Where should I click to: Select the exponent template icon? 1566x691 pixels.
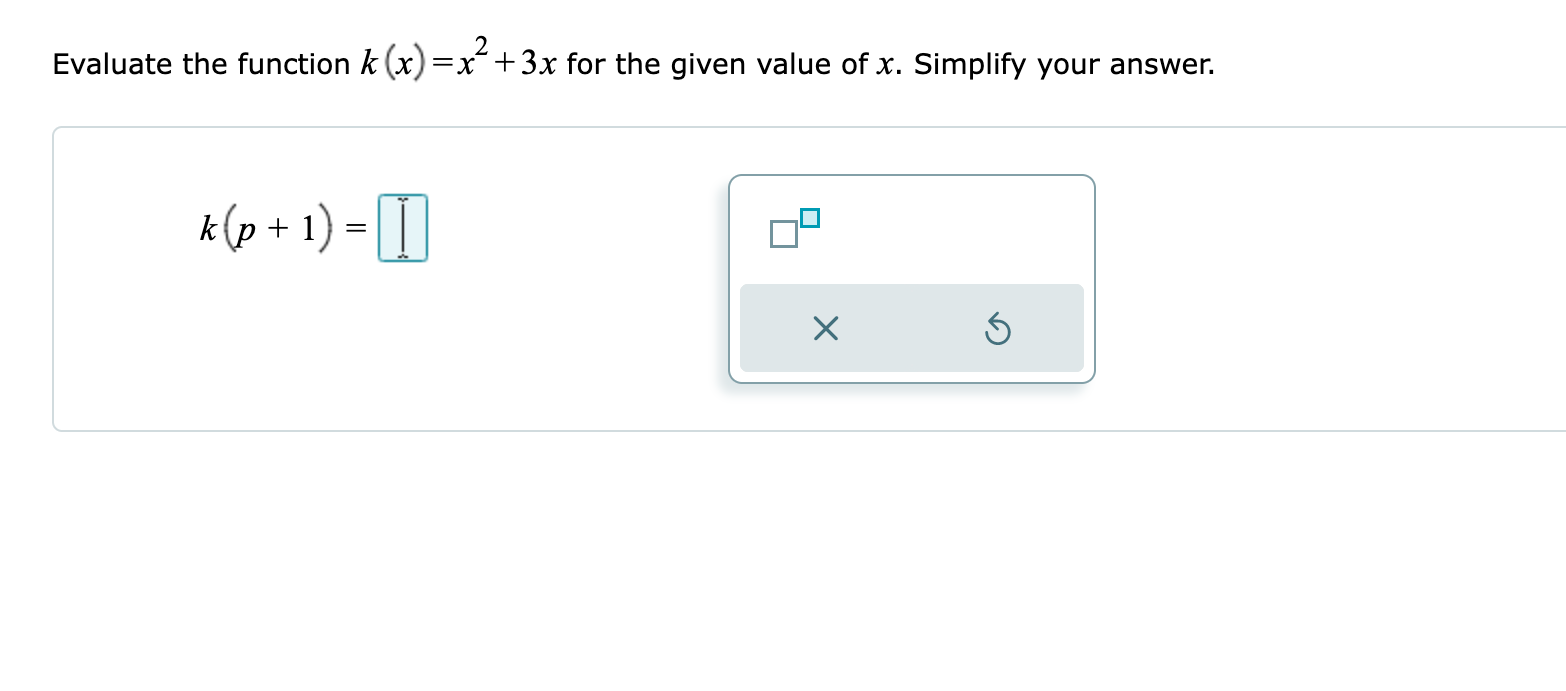click(793, 225)
